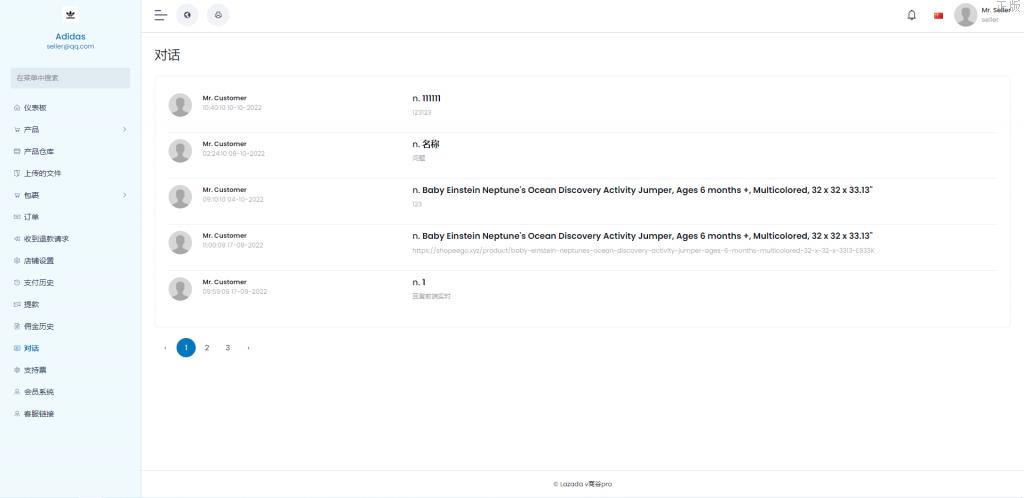The image size is (1024, 498).
Task: Click the circular icon beside the globe
Action: [x=218, y=15]
